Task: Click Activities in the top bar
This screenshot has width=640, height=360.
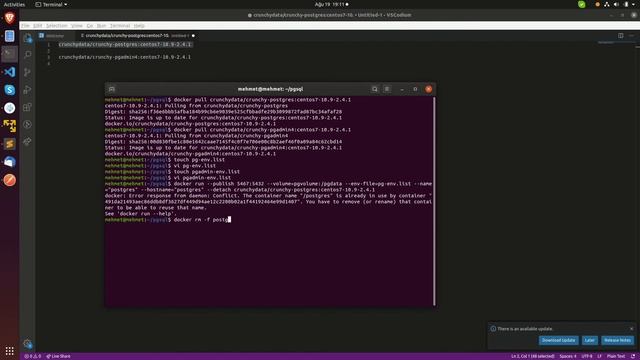Action: pyautogui.click(x=14, y=4)
